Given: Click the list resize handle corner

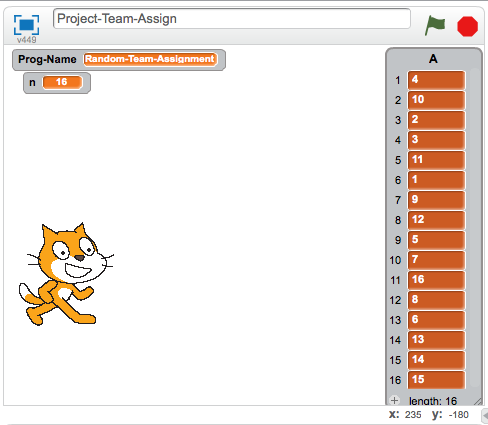Looking at the screenshot, I should pos(477,401).
